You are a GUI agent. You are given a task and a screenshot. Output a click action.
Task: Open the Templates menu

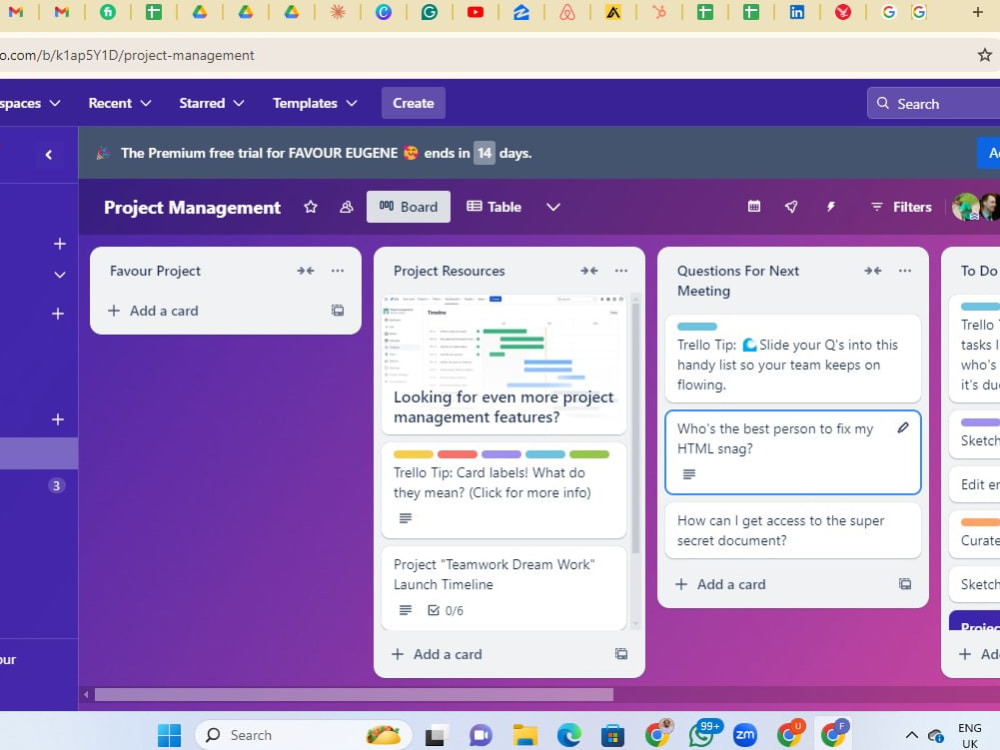click(314, 103)
